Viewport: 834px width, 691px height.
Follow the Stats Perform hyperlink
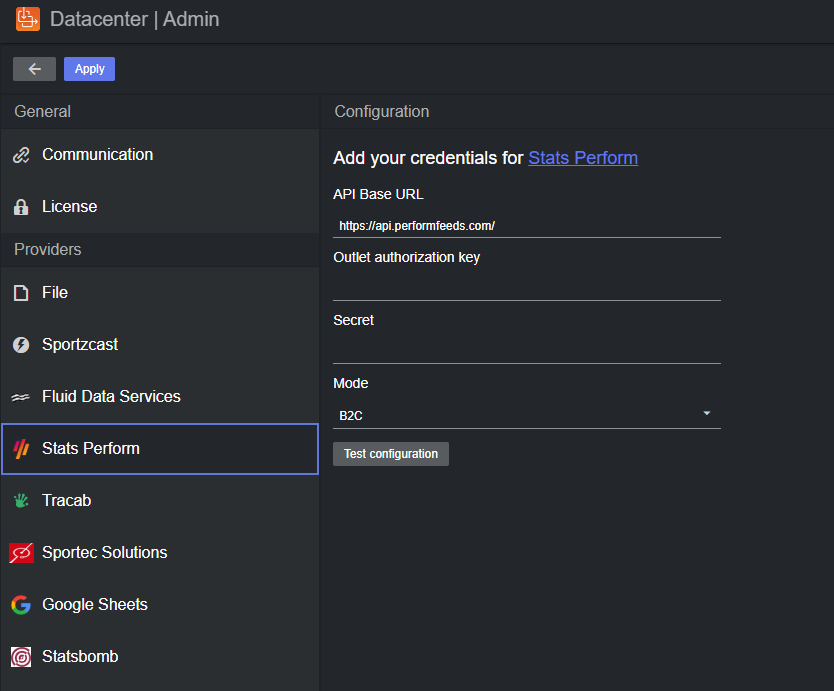[x=583, y=158]
